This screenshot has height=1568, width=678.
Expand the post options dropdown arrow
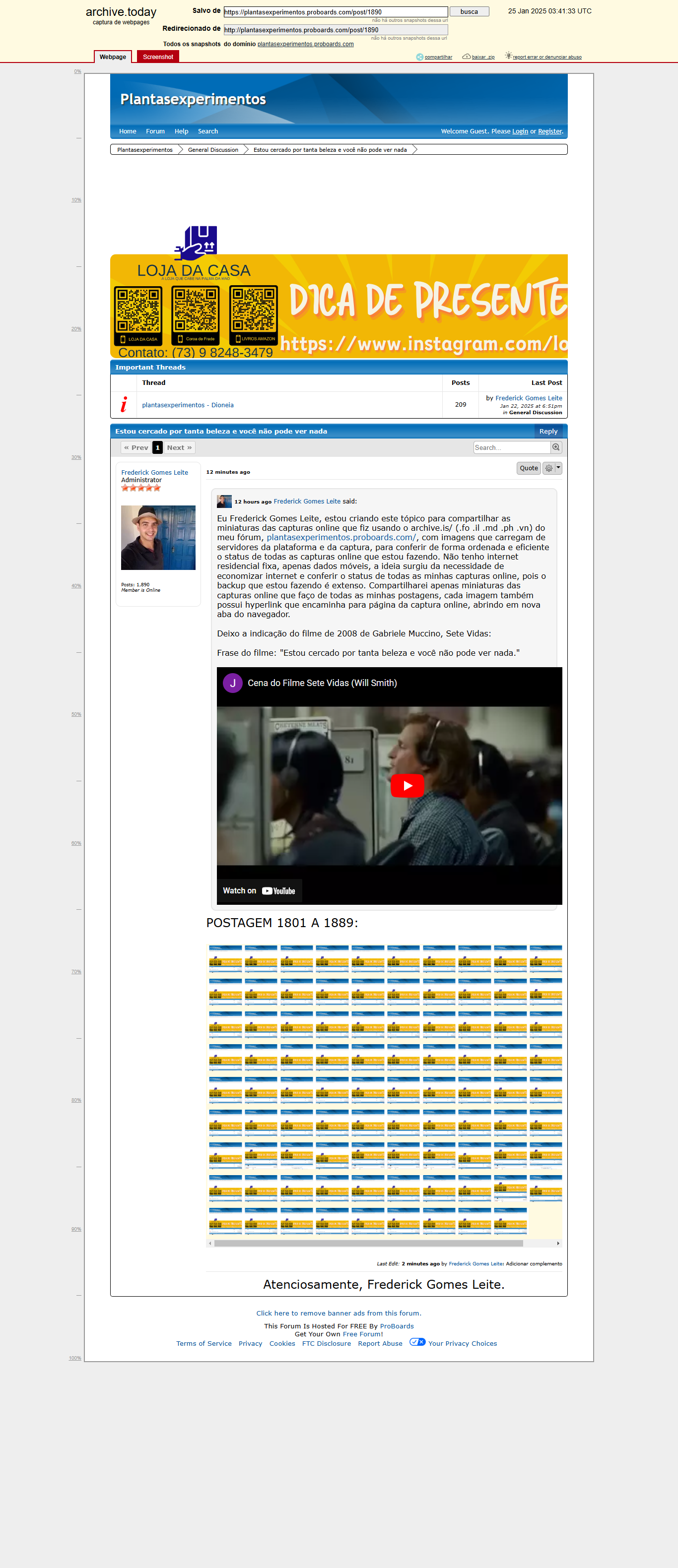tap(558, 467)
